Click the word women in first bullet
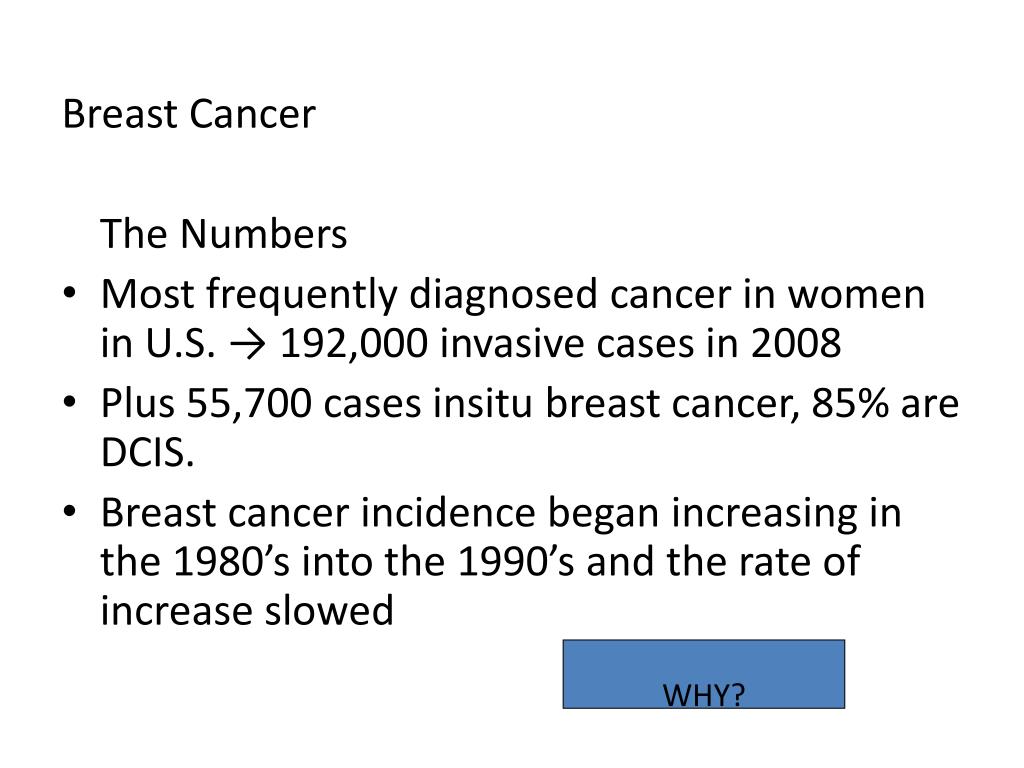The height and width of the screenshot is (768, 1024). pyautogui.click(x=856, y=295)
